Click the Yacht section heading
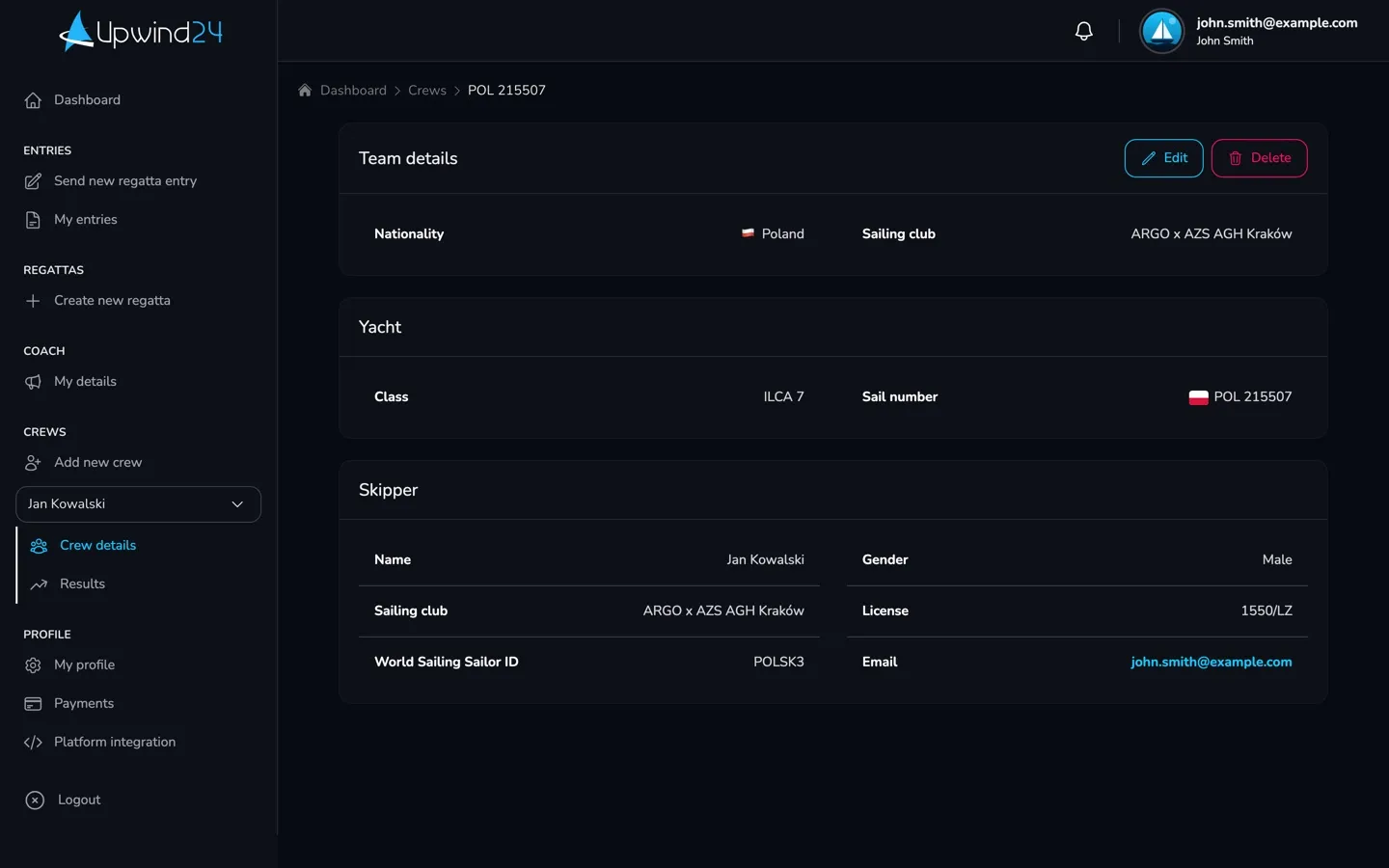Screen dimensions: 1389x868 (x=380, y=327)
